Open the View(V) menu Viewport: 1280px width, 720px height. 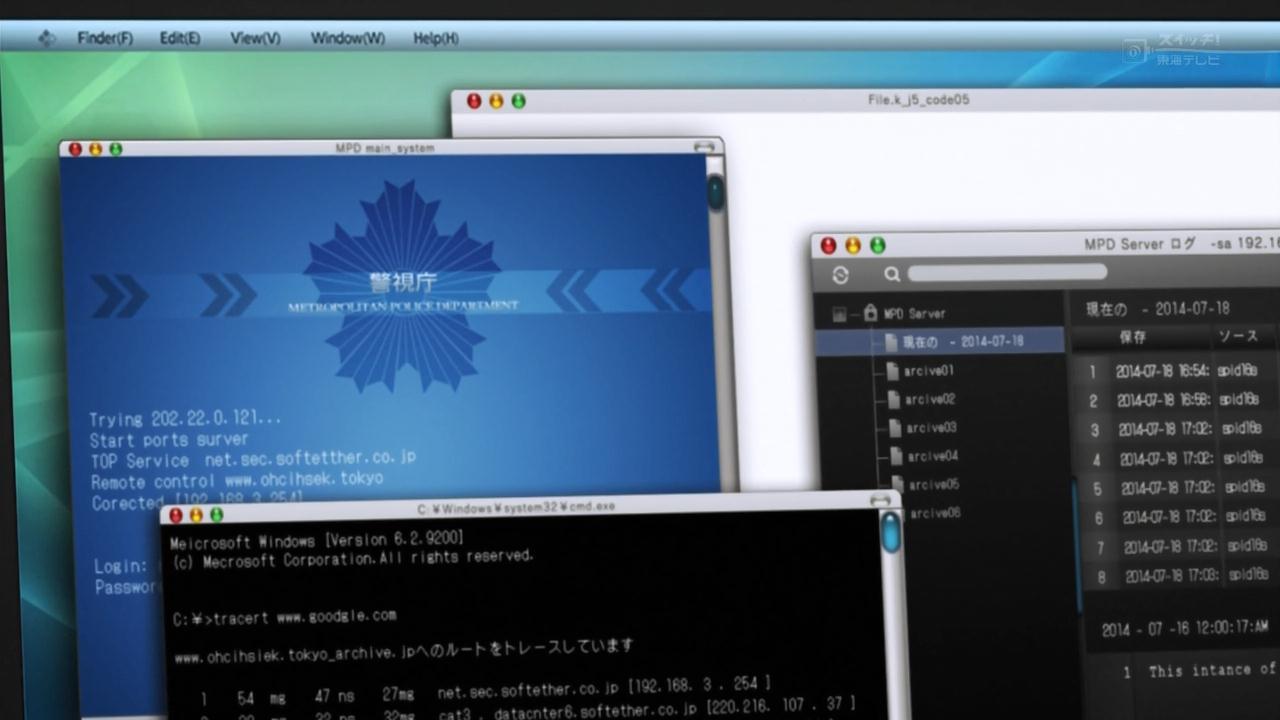255,39
